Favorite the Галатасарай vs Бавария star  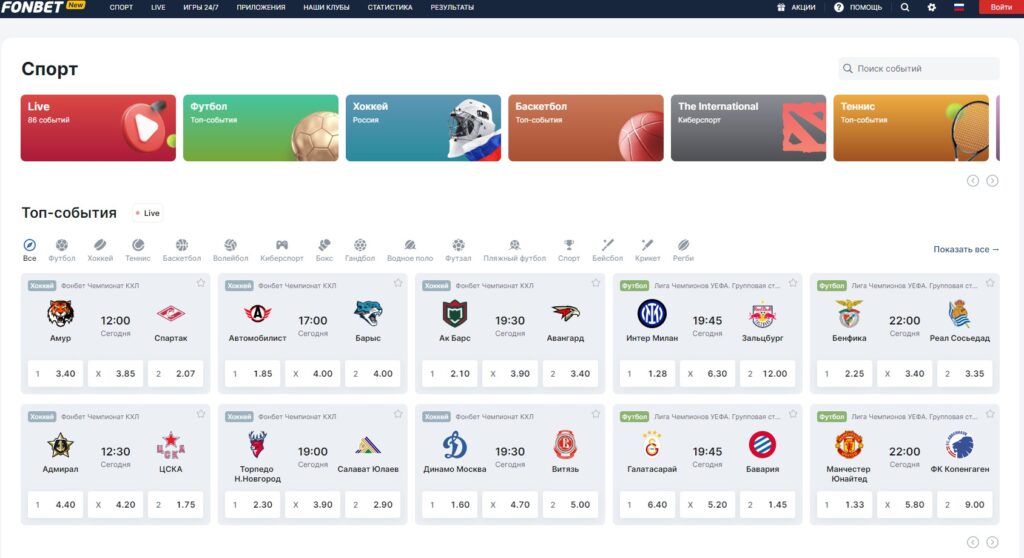793,414
